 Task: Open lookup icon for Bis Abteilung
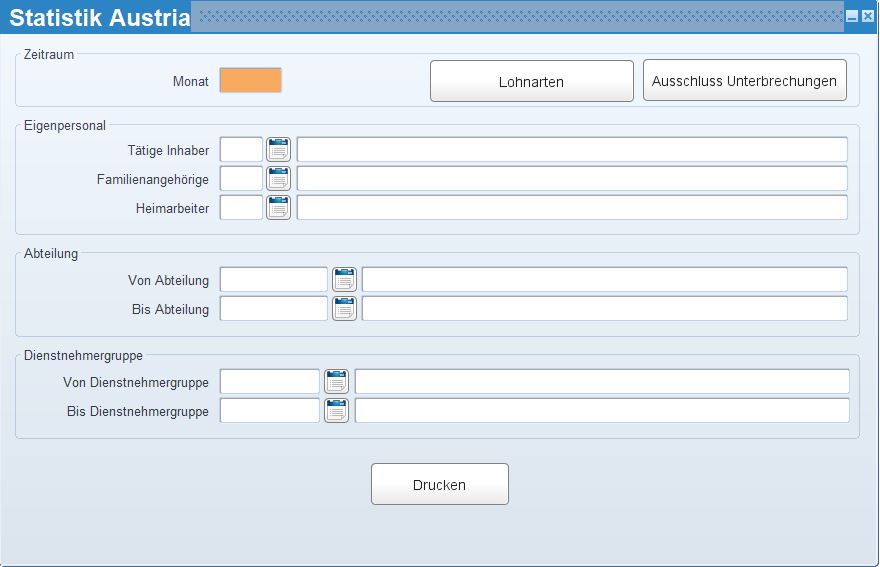[344, 309]
